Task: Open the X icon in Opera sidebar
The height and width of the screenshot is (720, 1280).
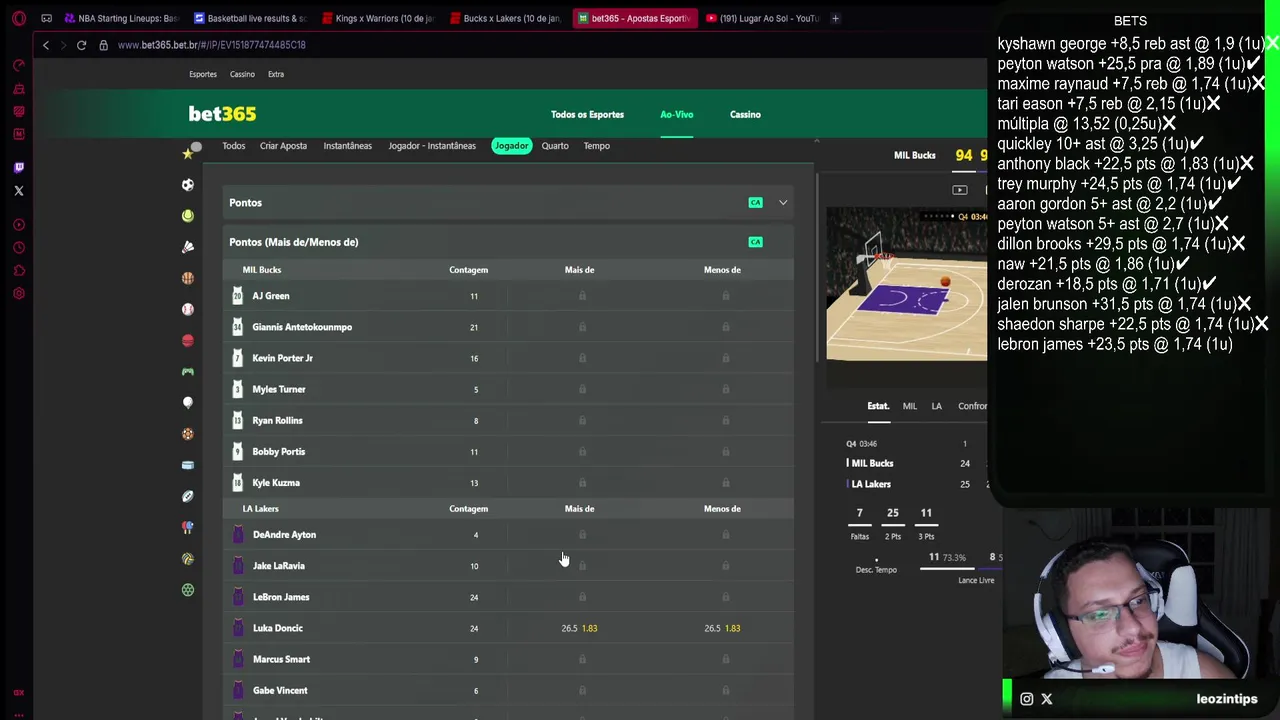Action: coord(19,190)
